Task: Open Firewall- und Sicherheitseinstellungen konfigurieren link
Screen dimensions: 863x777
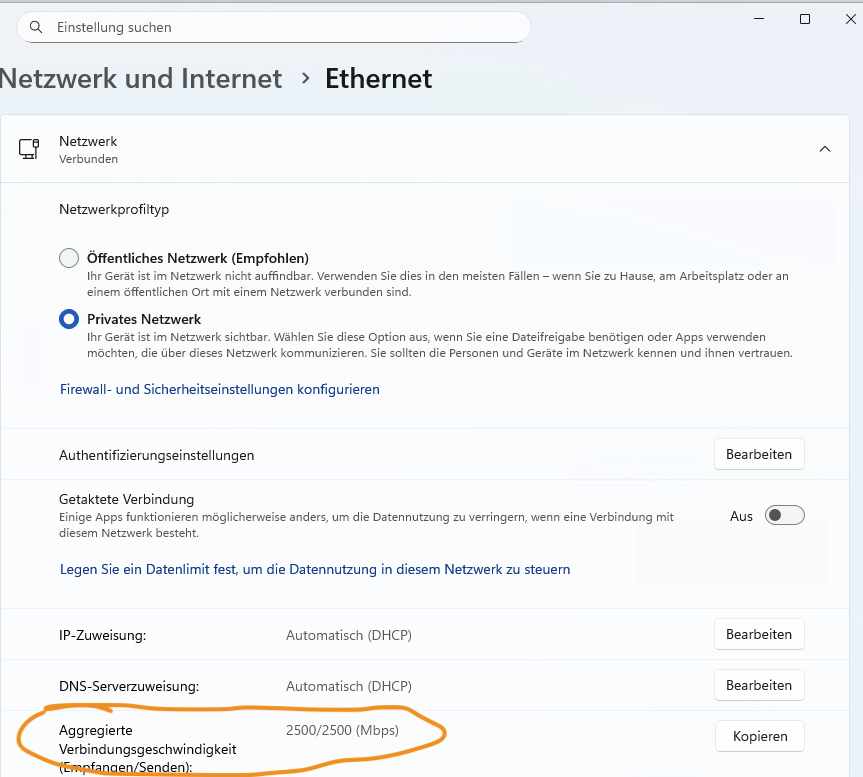Action: 220,389
